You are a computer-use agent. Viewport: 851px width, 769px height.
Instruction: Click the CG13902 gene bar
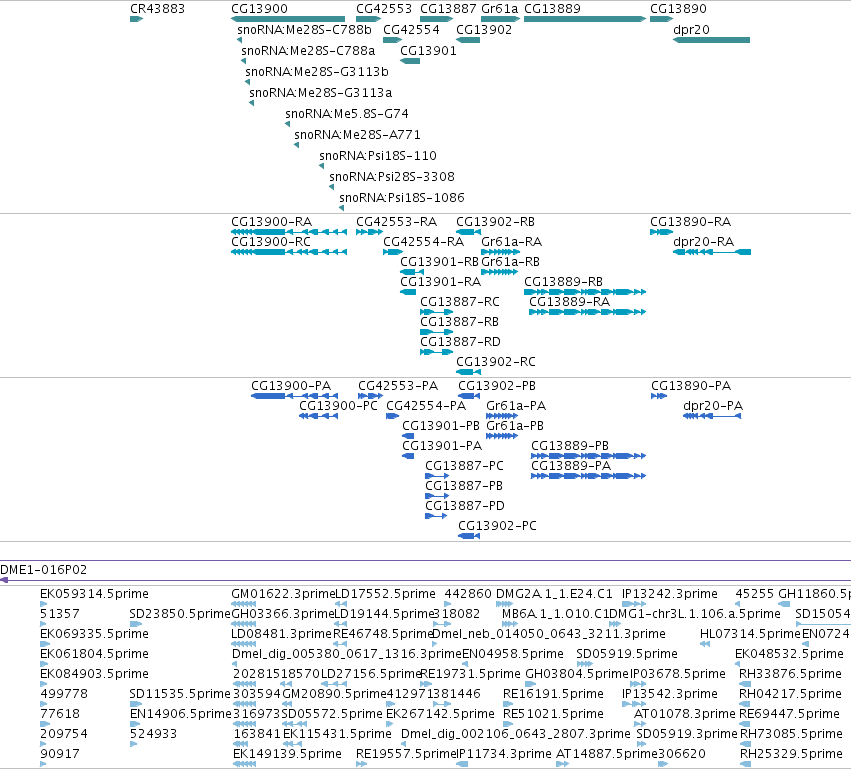[468, 40]
